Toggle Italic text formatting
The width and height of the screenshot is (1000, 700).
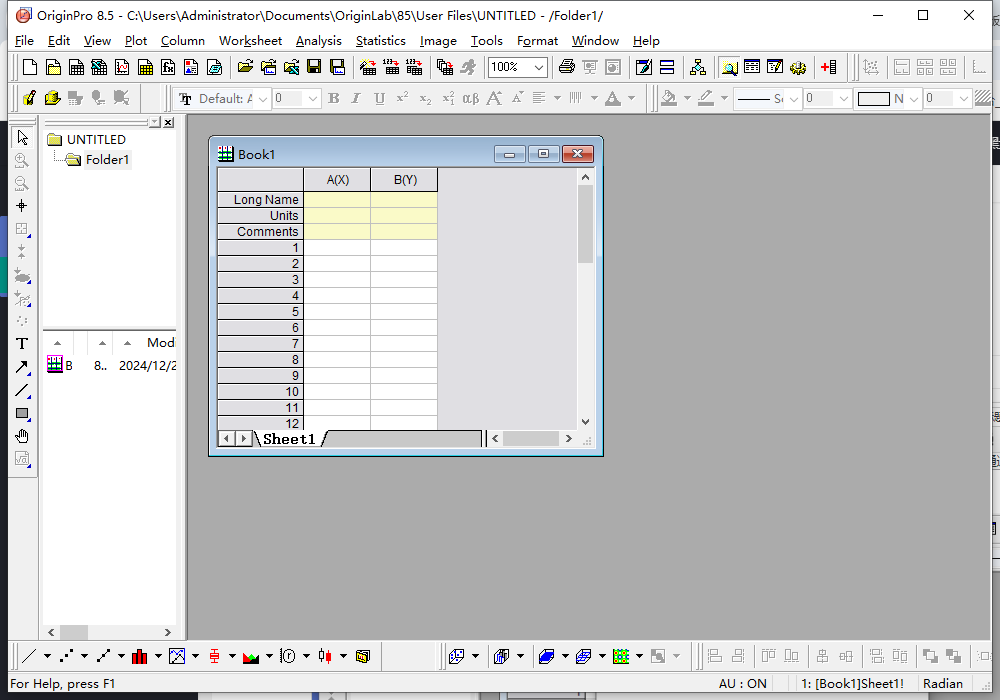click(356, 98)
